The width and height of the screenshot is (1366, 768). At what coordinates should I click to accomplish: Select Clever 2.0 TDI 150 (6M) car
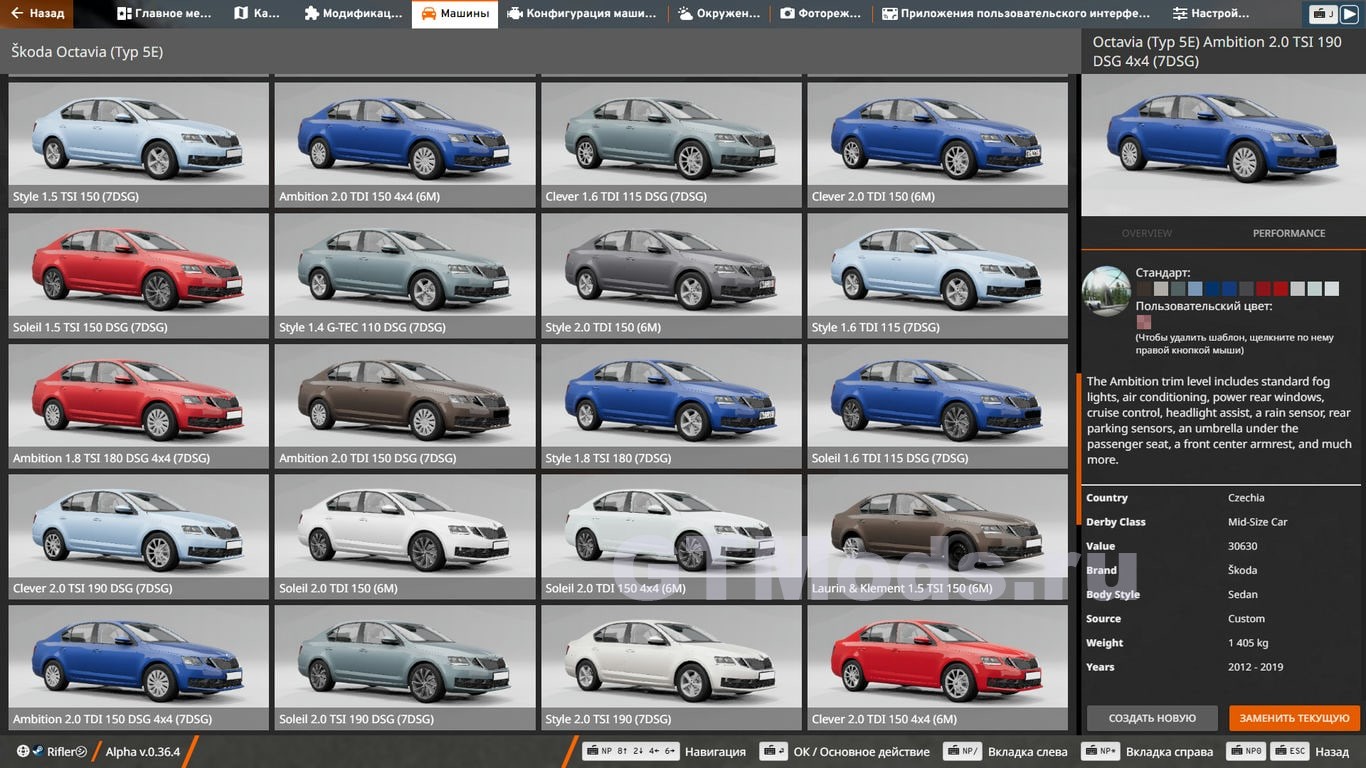[938, 145]
